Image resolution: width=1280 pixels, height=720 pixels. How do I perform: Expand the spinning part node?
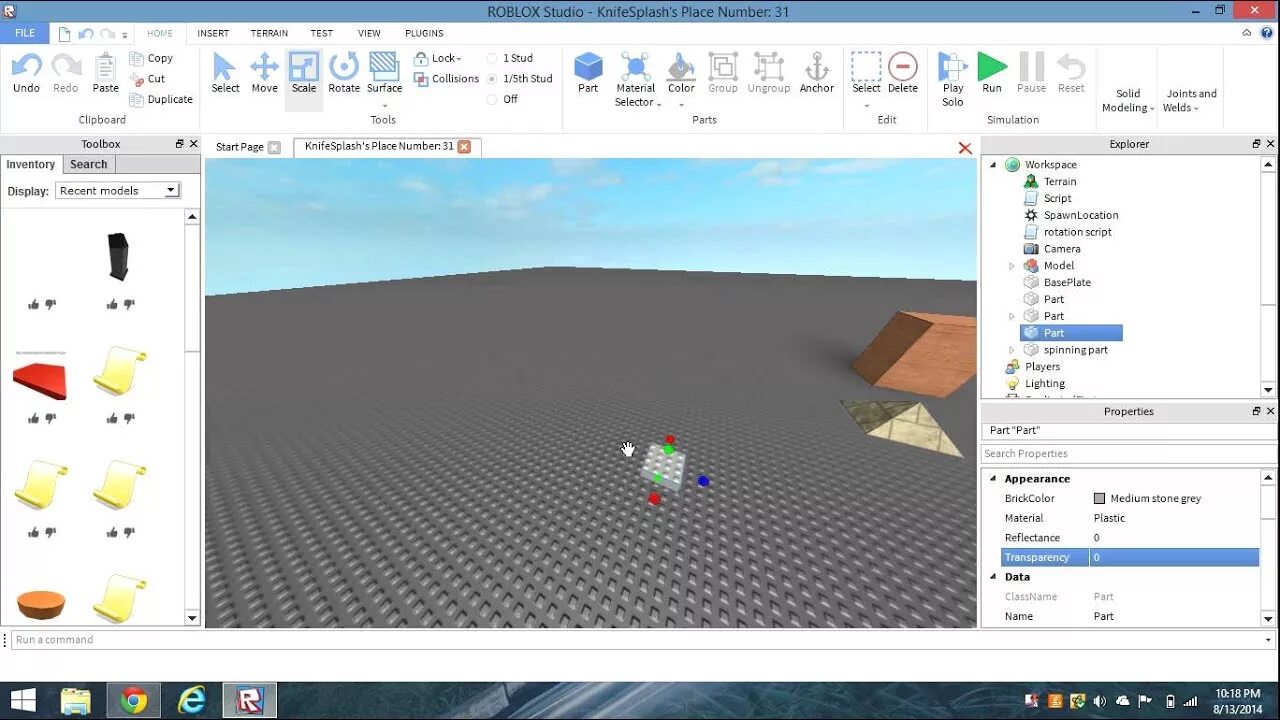(x=1011, y=350)
